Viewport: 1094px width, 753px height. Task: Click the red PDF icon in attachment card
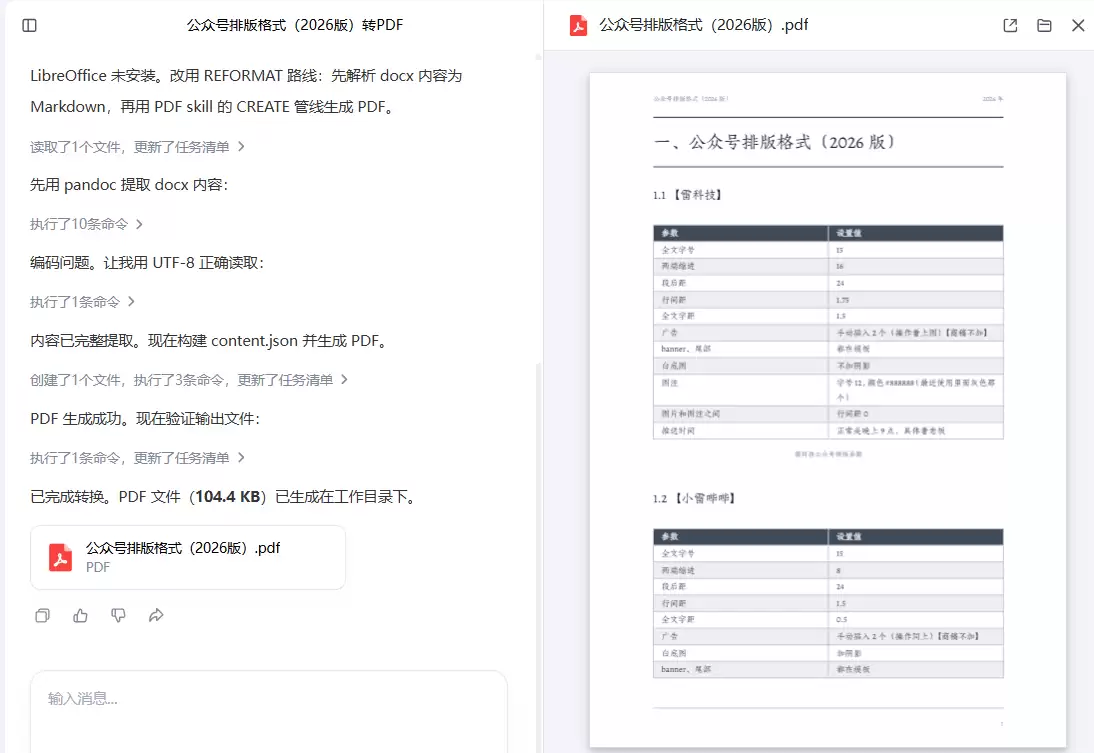coord(61,557)
